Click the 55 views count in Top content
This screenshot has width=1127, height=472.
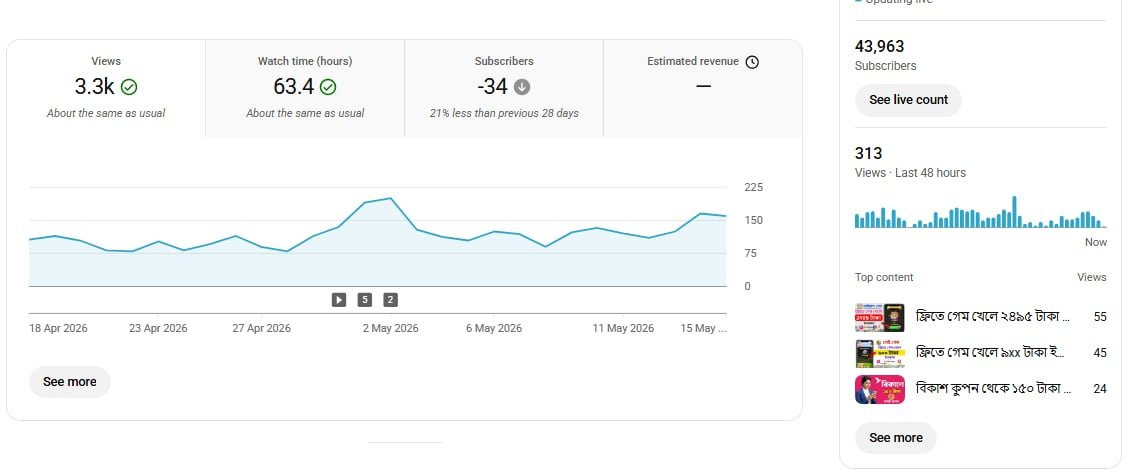(1100, 317)
